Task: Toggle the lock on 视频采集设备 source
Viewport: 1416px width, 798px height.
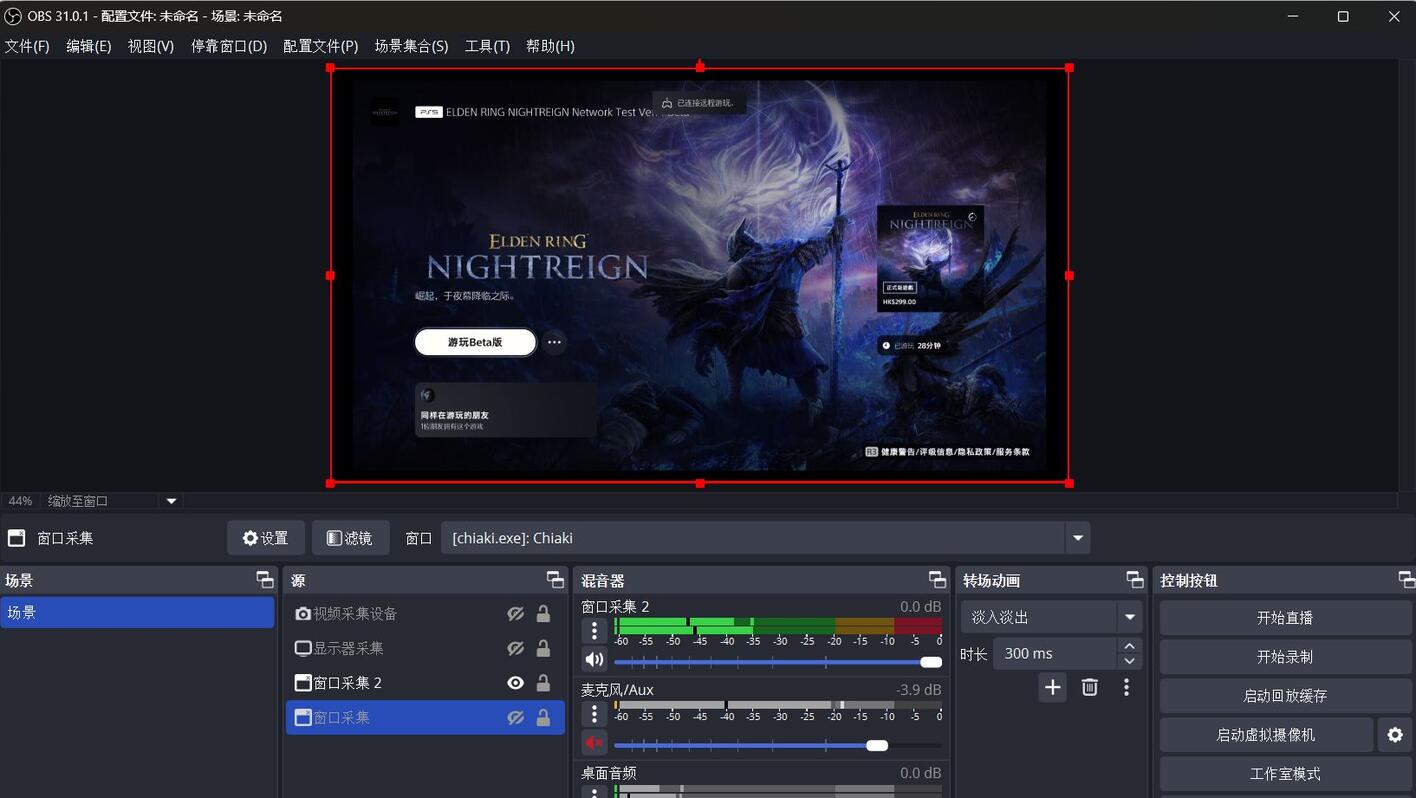Action: point(543,614)
